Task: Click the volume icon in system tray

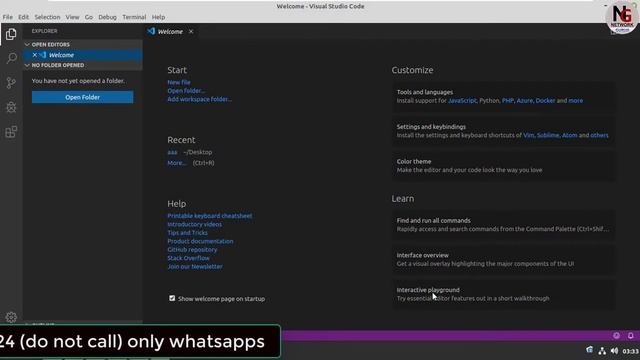Action: pos(614,351)
